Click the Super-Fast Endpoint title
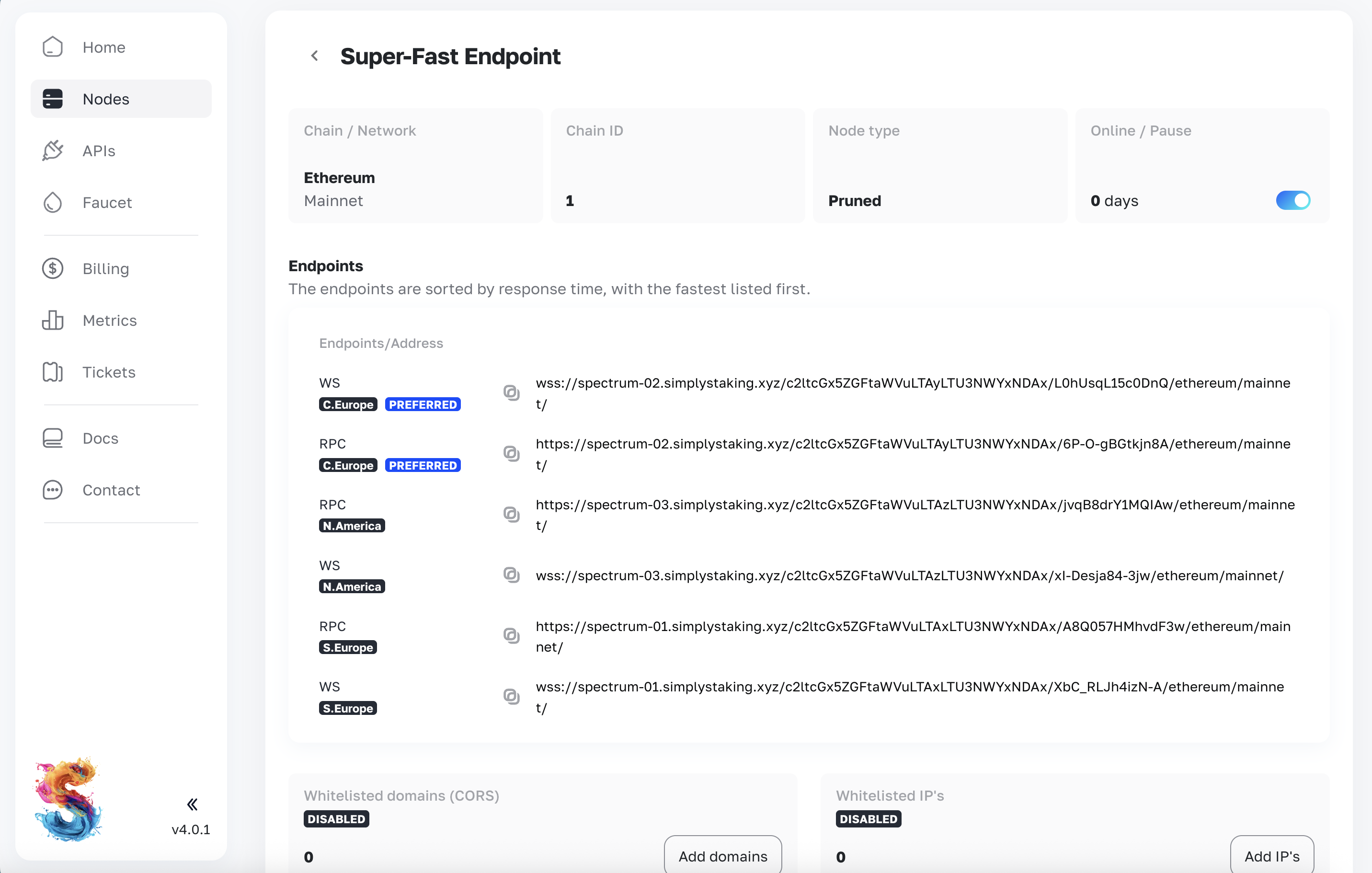This screenshot has width=1372, height=873. 450,57
